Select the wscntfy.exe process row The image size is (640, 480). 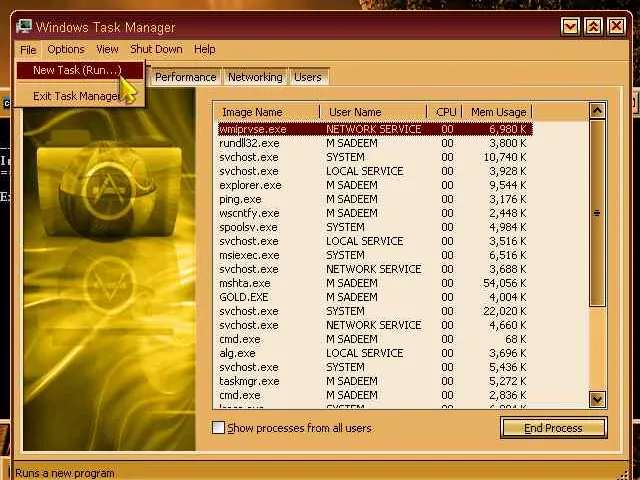tap(375, 213)
